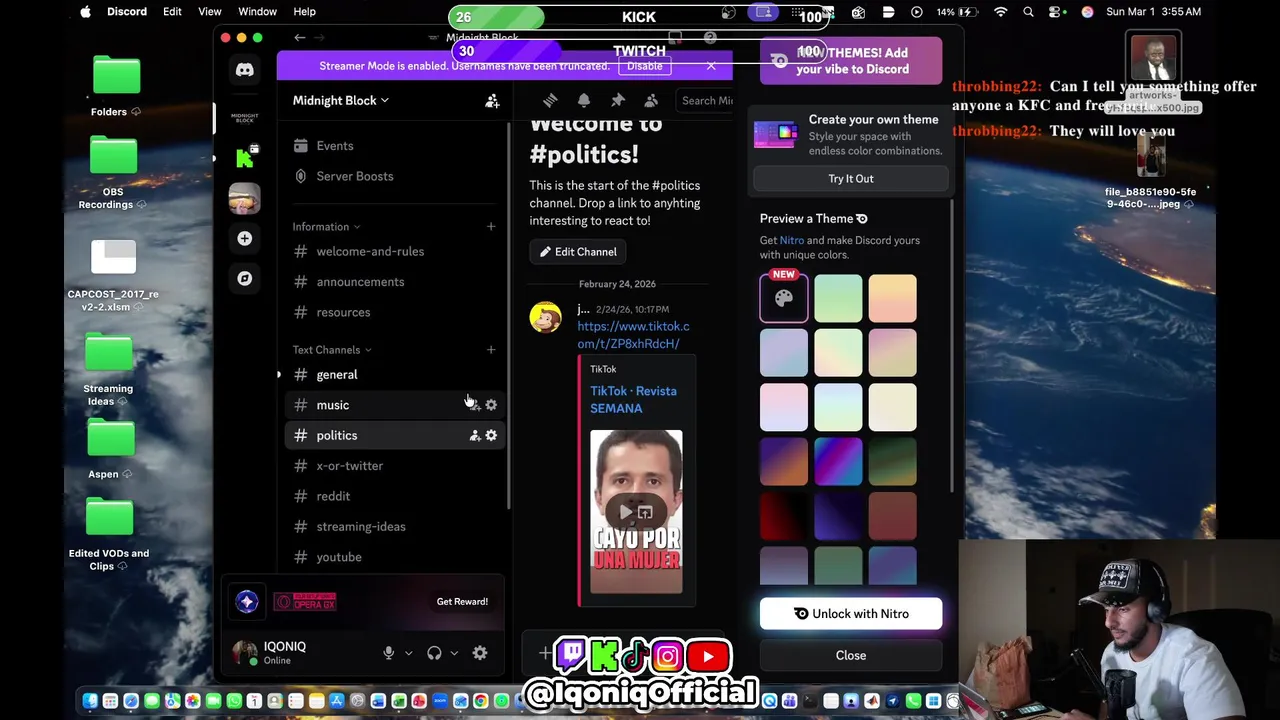This screenshot has width=1280, height=720.
Task: Open the x-or-twitter channel
Action: tap(394, 466)
